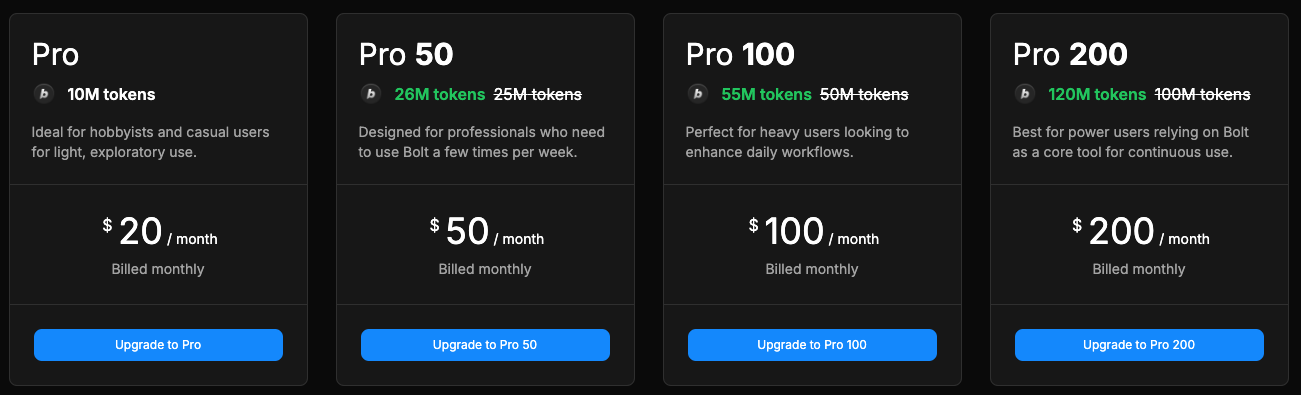Click the Bolt token icon in Pro 50 plan
1301x395 pixels.
tap(370, 94)
